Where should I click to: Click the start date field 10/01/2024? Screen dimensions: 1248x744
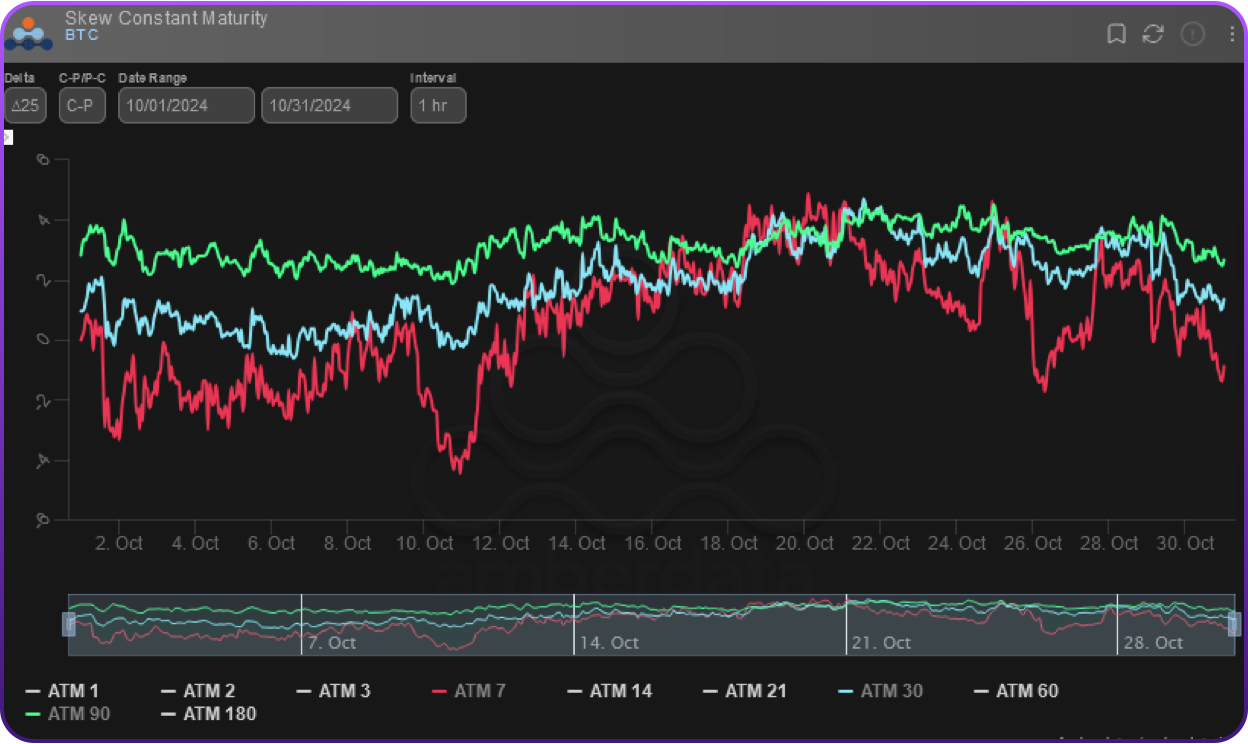tap(186, 105)
